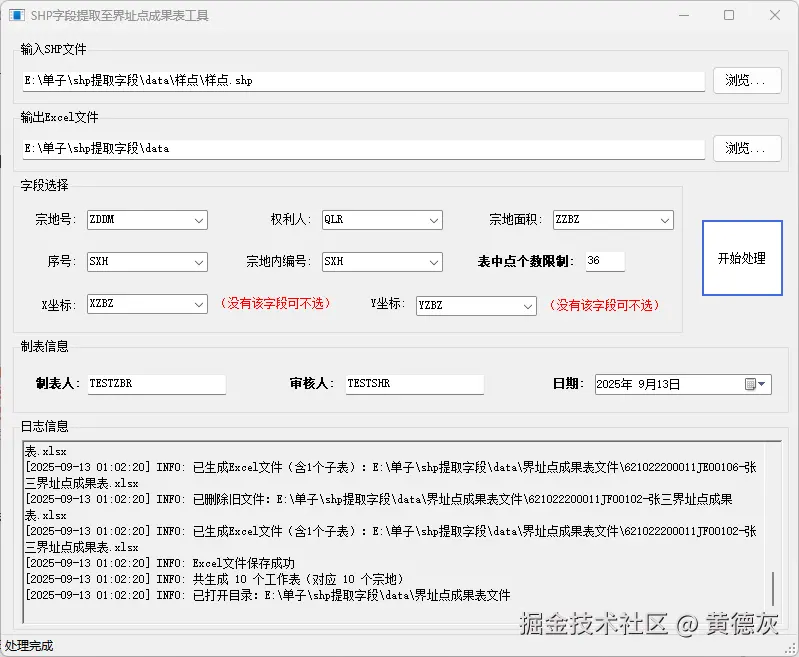This screenshot has height=657, width=799.
Task: Expand the 宗地内编号 SXH dropdown
Action: click(x=434, y=262)
